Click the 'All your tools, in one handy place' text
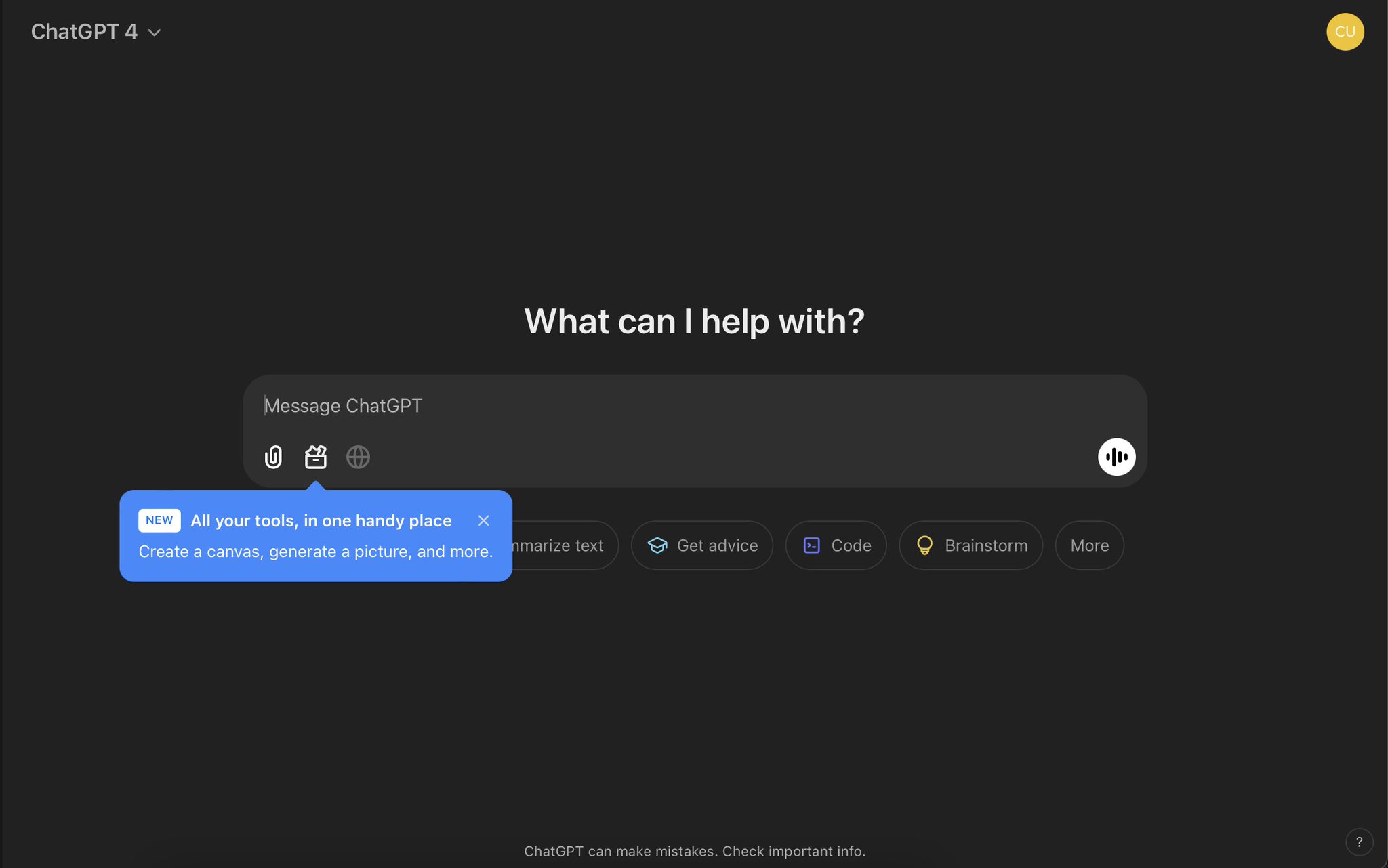 coord(321,520)
